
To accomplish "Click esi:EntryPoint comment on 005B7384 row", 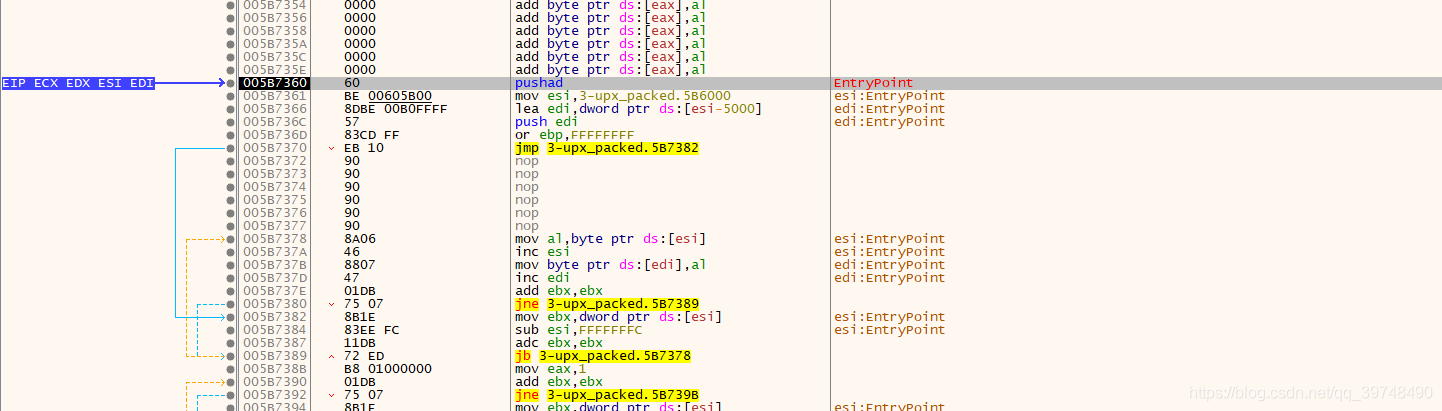I will click(x=889, y=330).
